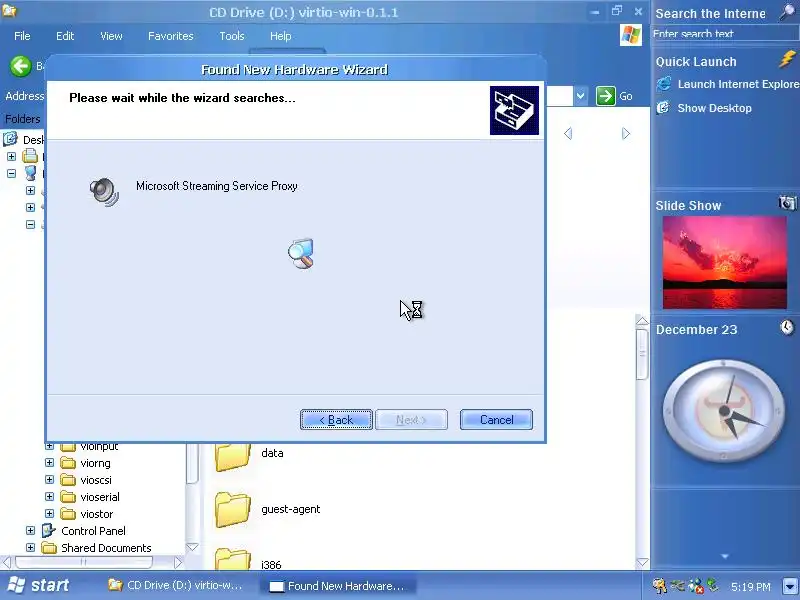Open the File menu

coord(22,36)
